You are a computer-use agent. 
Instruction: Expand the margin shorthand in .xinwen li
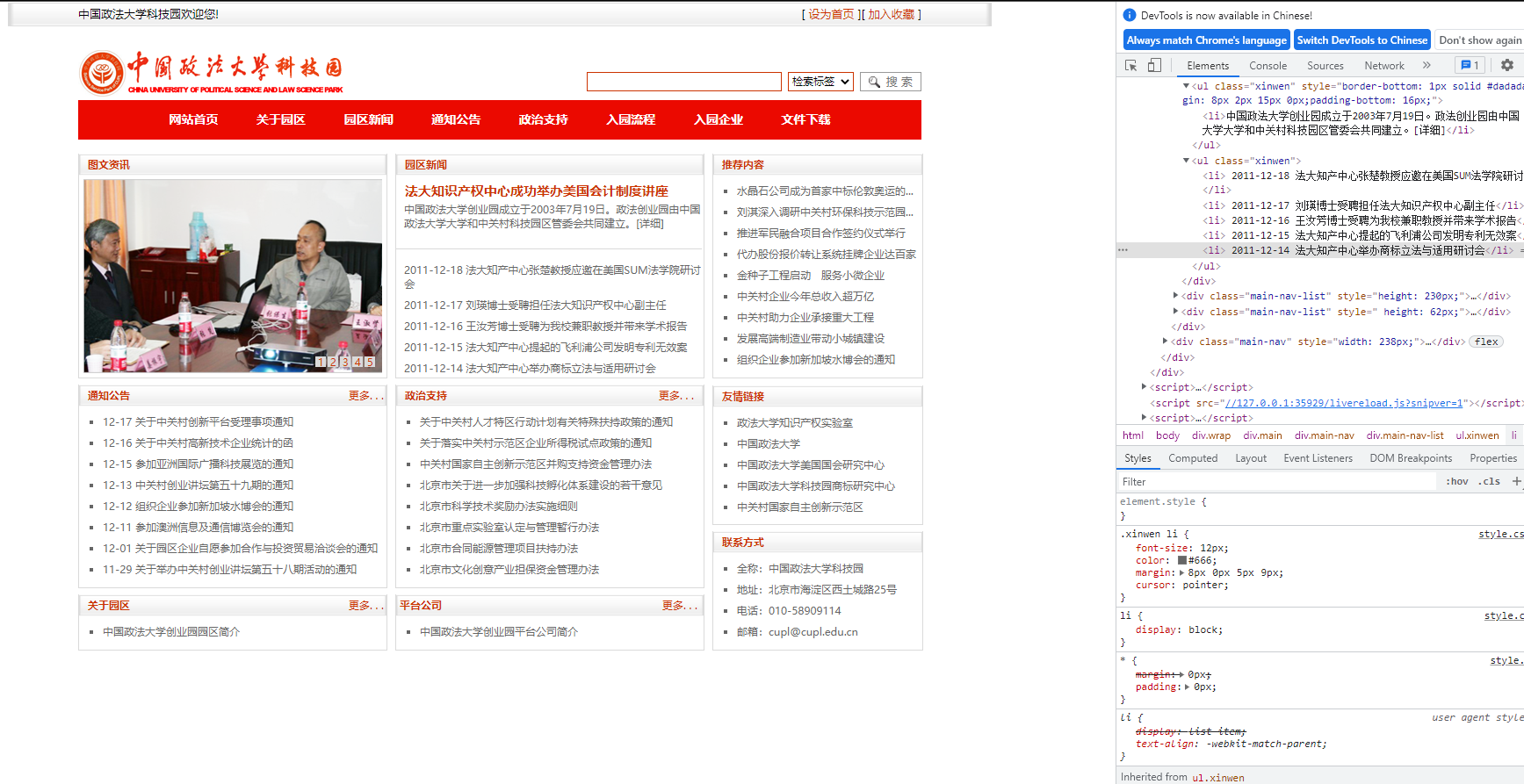point(1181,572)
